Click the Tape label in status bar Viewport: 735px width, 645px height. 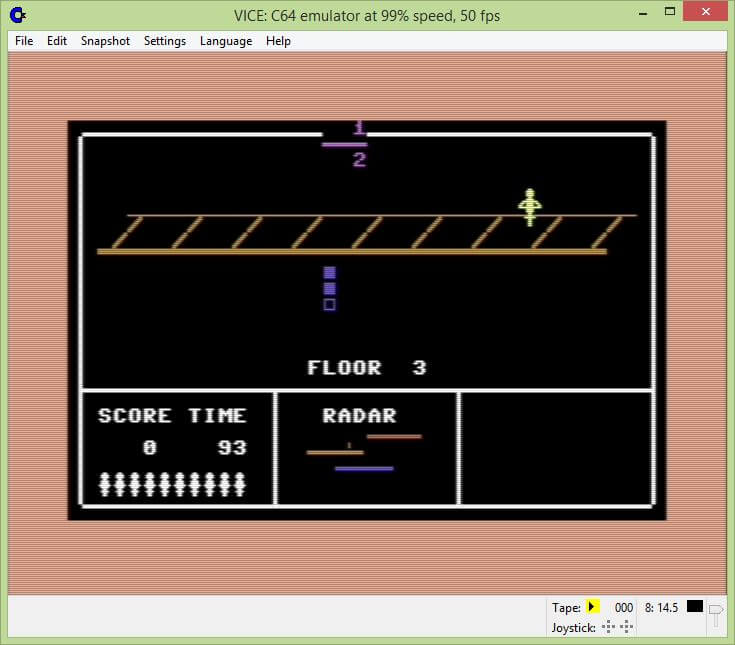[x=566, y=608]
